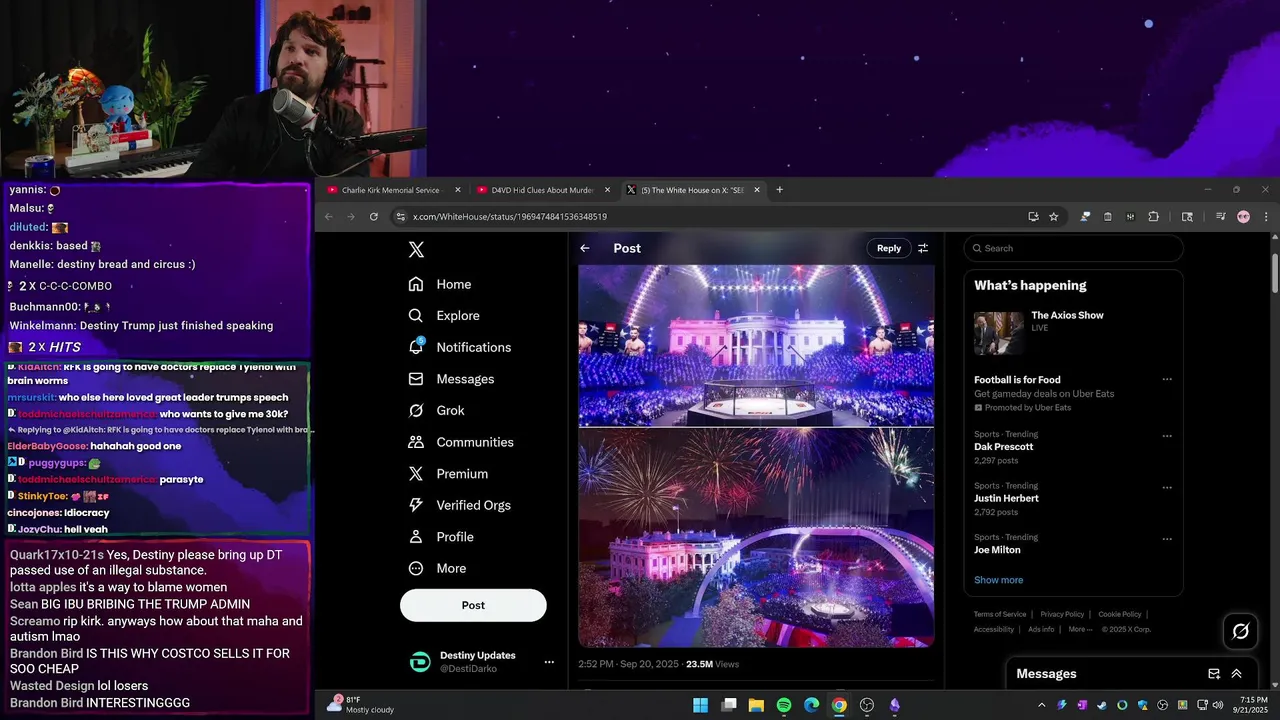Open Verified Orgs in sidebar

[460, 505]
